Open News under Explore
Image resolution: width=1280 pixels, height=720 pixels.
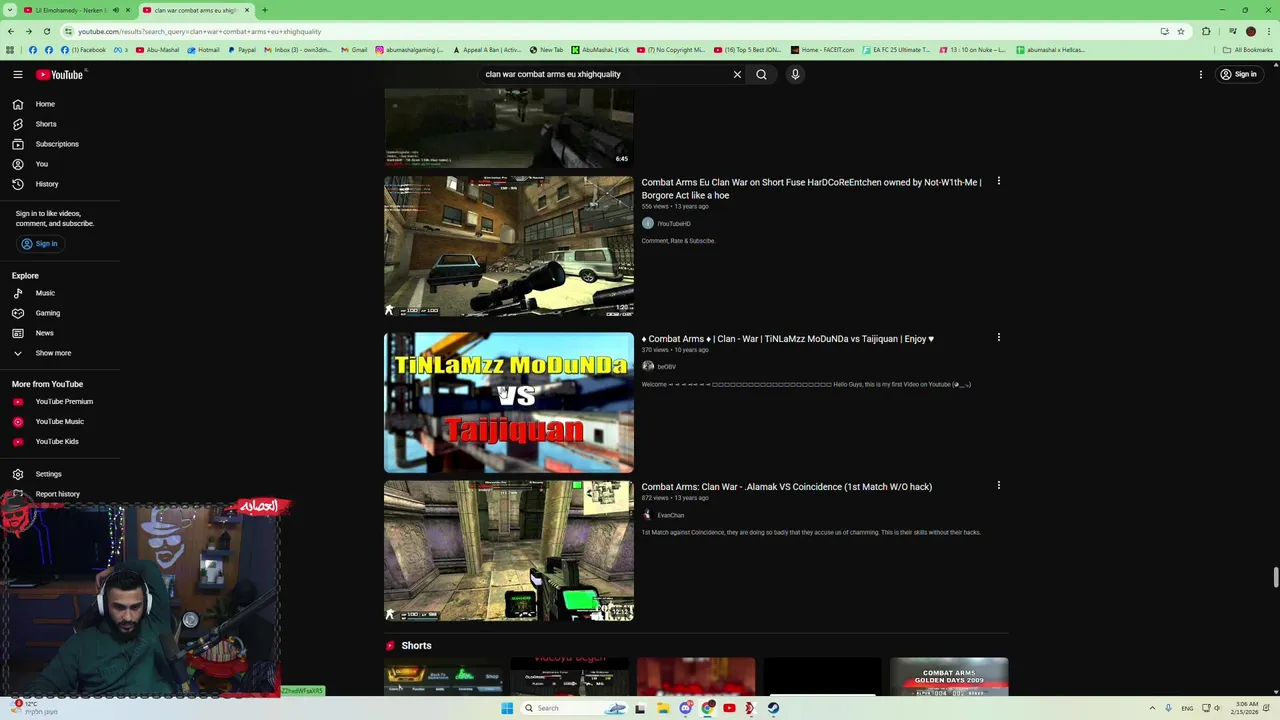tap(45, 333)
